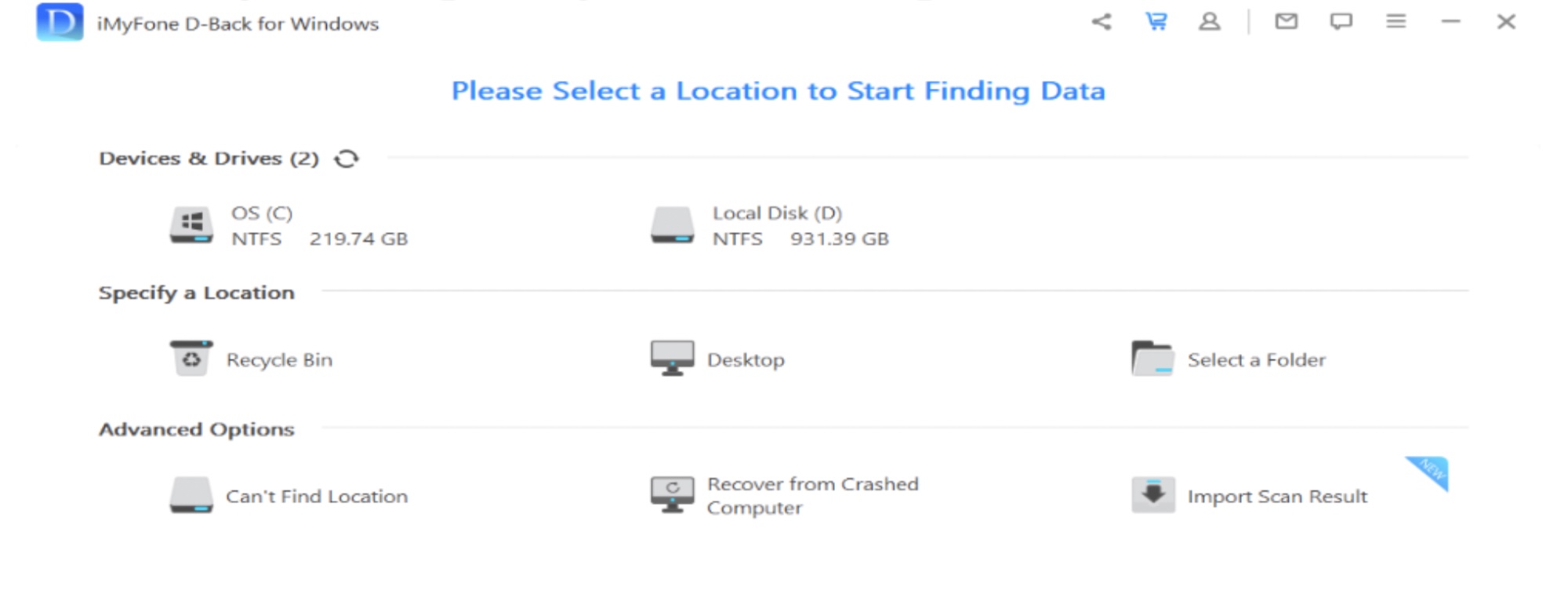
Task: Refresh the Devices & Drives list
Action: pyautogui.click(x=347, y=158)
